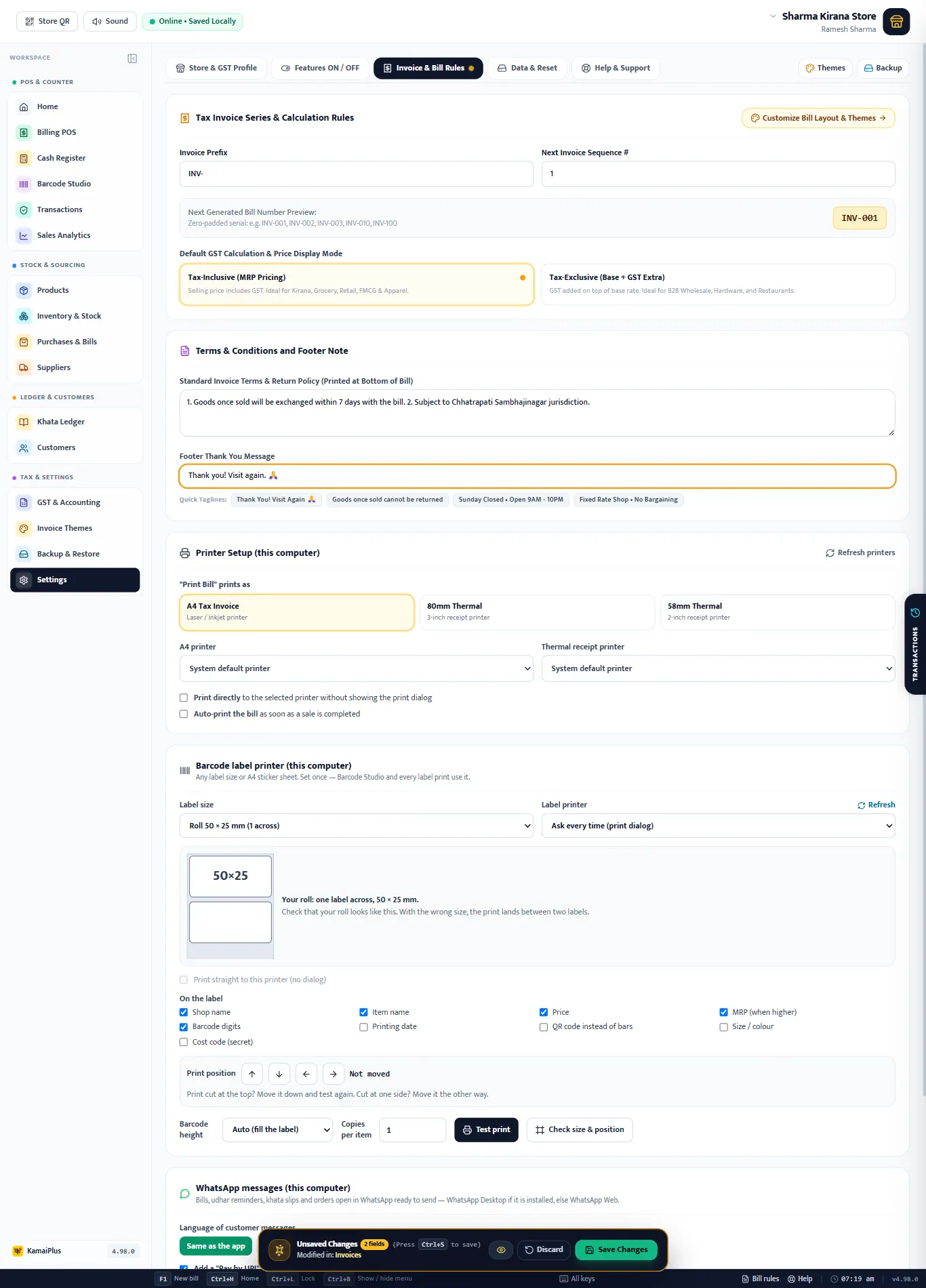Click the Backup & Restore sidebar icon
The image size is (926, 1288).
[24, 554]
